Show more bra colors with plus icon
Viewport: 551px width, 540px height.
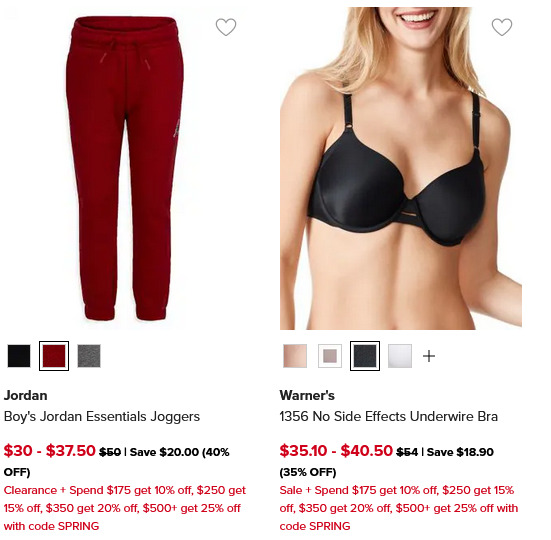(x=429, y=356)
